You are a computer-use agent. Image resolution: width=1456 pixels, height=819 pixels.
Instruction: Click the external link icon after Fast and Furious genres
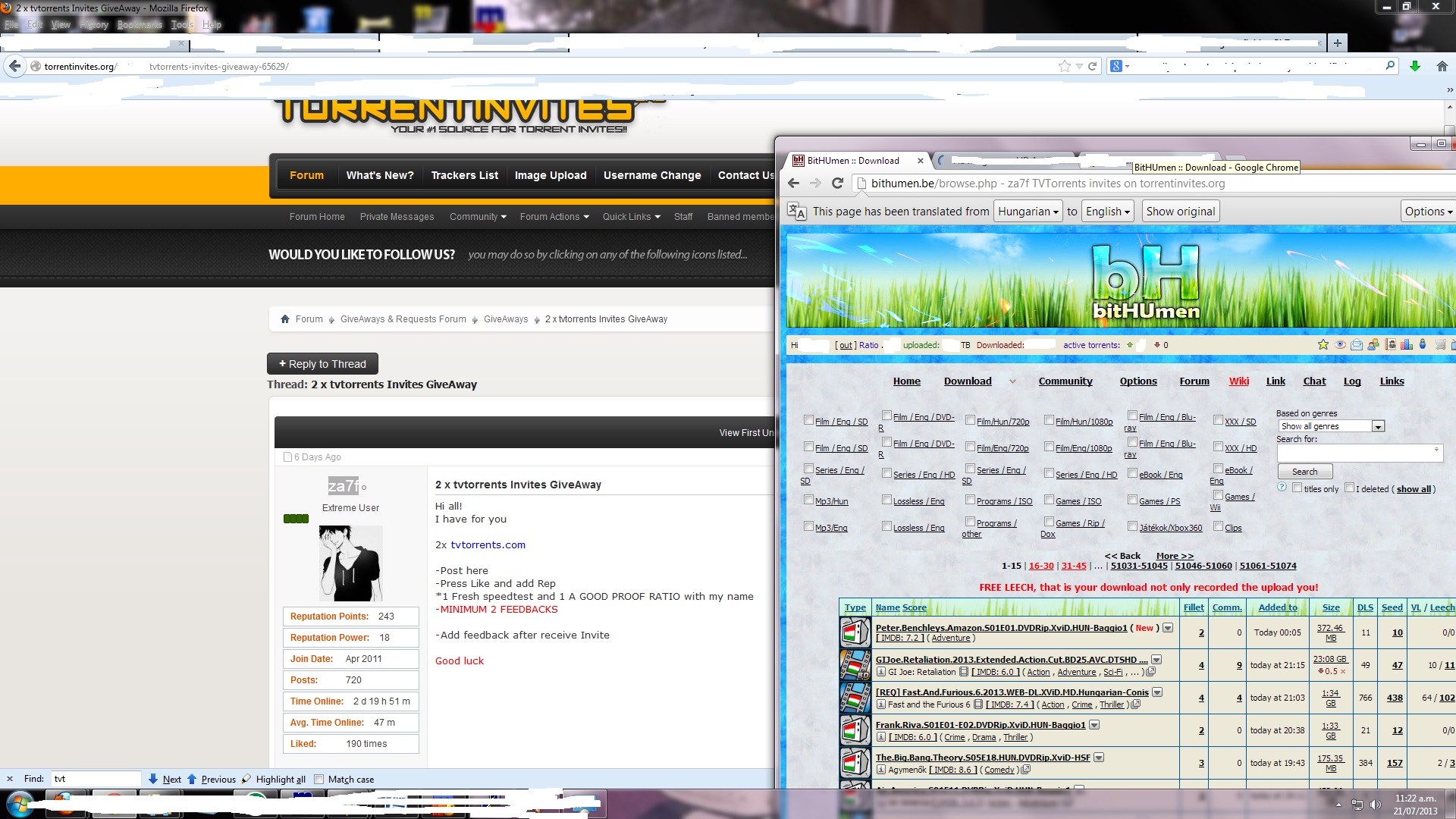[1136, 704]
